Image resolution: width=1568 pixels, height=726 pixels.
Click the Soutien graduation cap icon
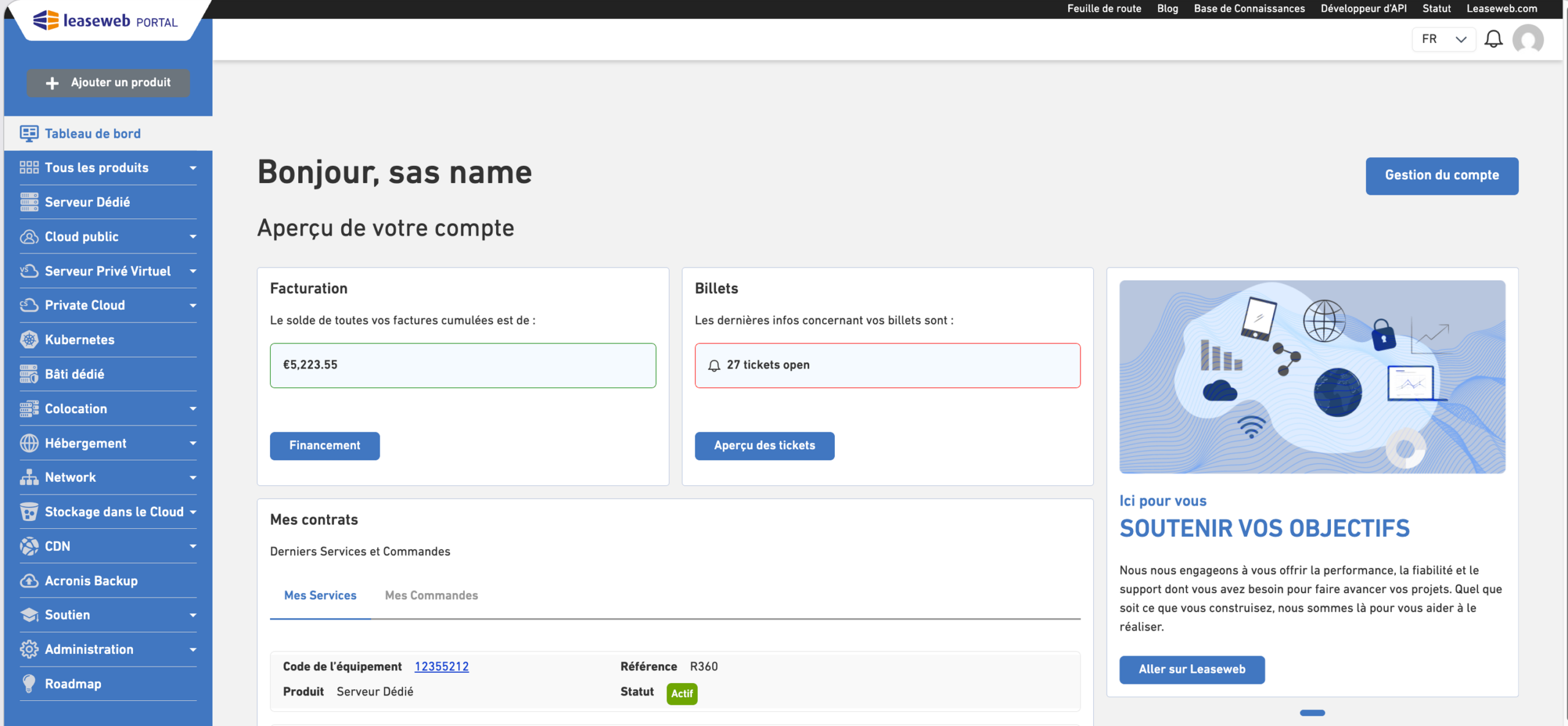coord(29,615)
